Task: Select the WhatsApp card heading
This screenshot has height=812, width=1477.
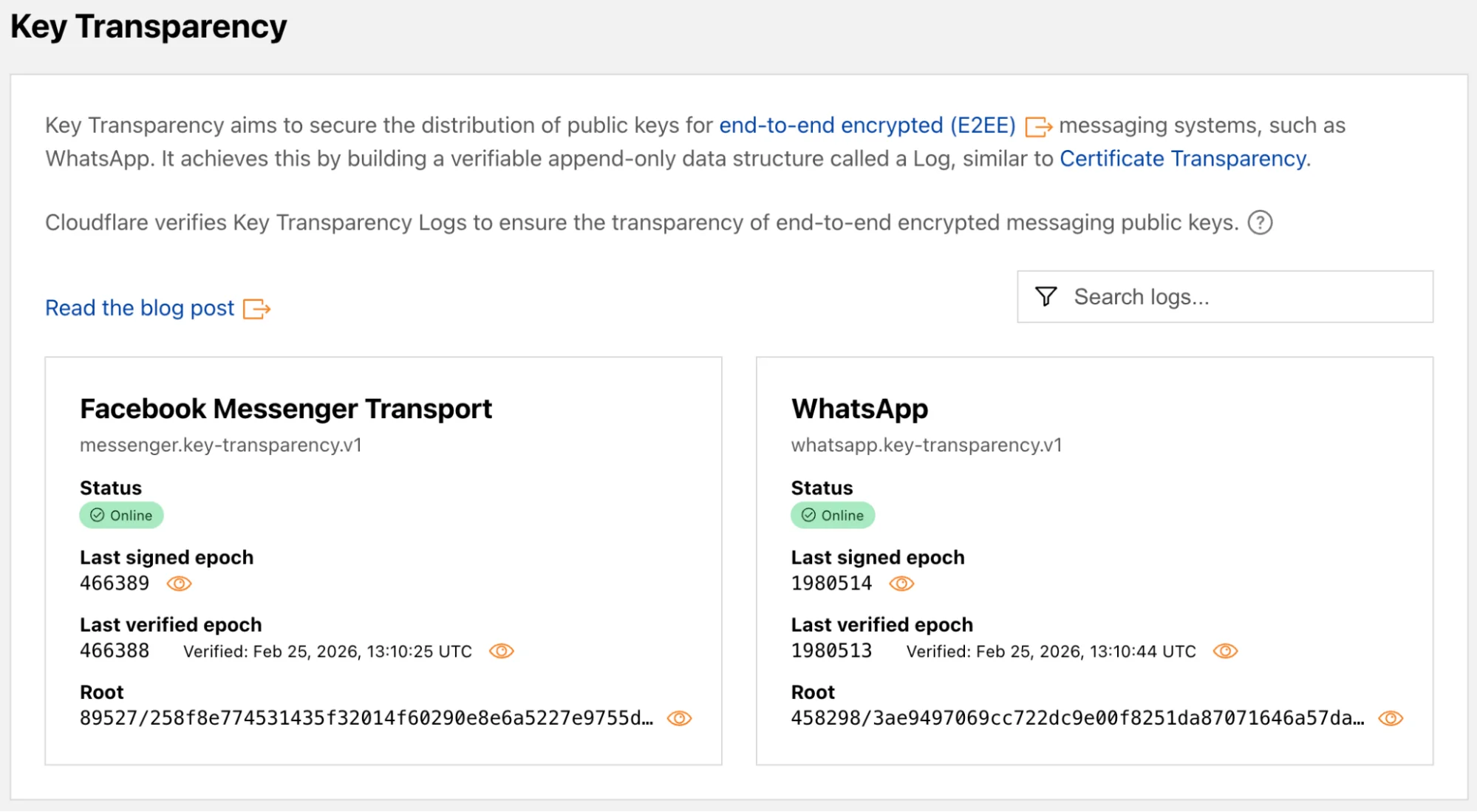Action: pos(859,409)
